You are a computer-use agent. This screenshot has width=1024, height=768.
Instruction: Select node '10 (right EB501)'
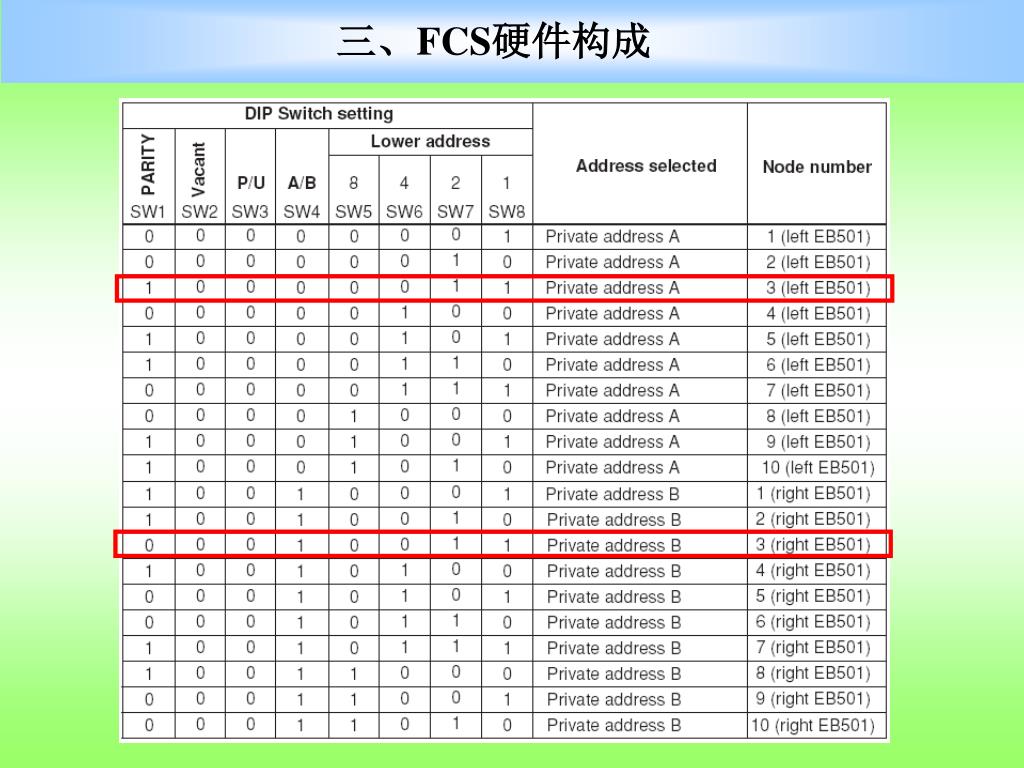click(813, 725)
